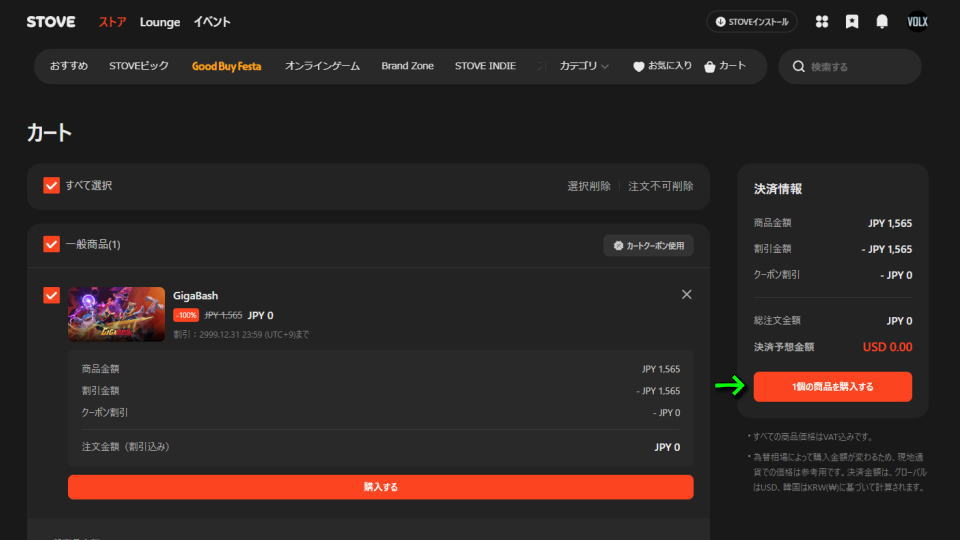Viewport: 960px width, 540px height.
Task: Open the notifications bell
Action: [882, 21]
